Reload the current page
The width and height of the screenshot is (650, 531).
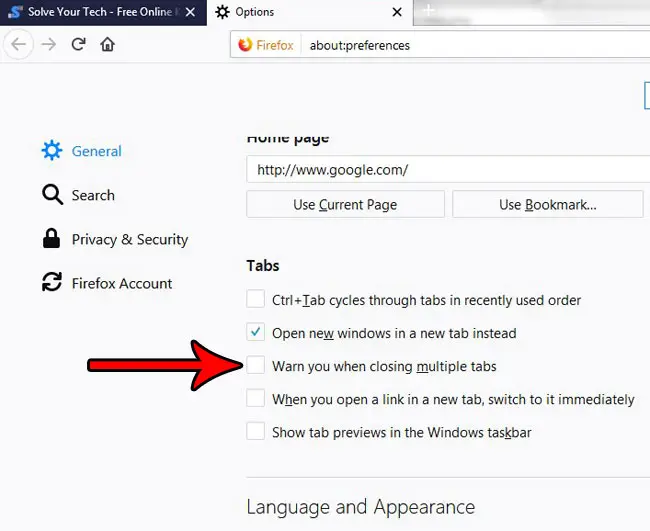[78, 45]
